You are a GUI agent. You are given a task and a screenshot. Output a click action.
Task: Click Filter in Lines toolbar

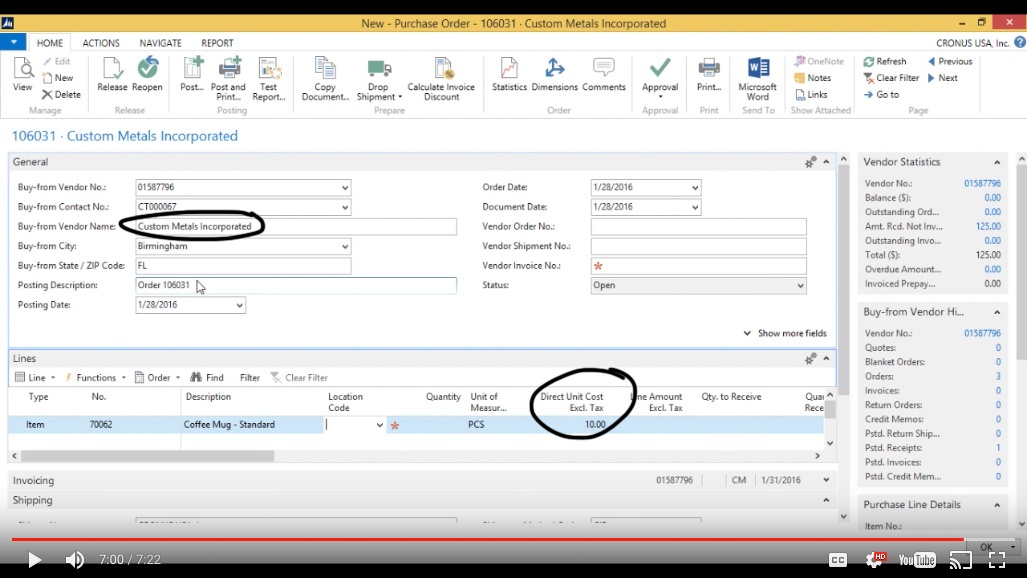(250, 377)
